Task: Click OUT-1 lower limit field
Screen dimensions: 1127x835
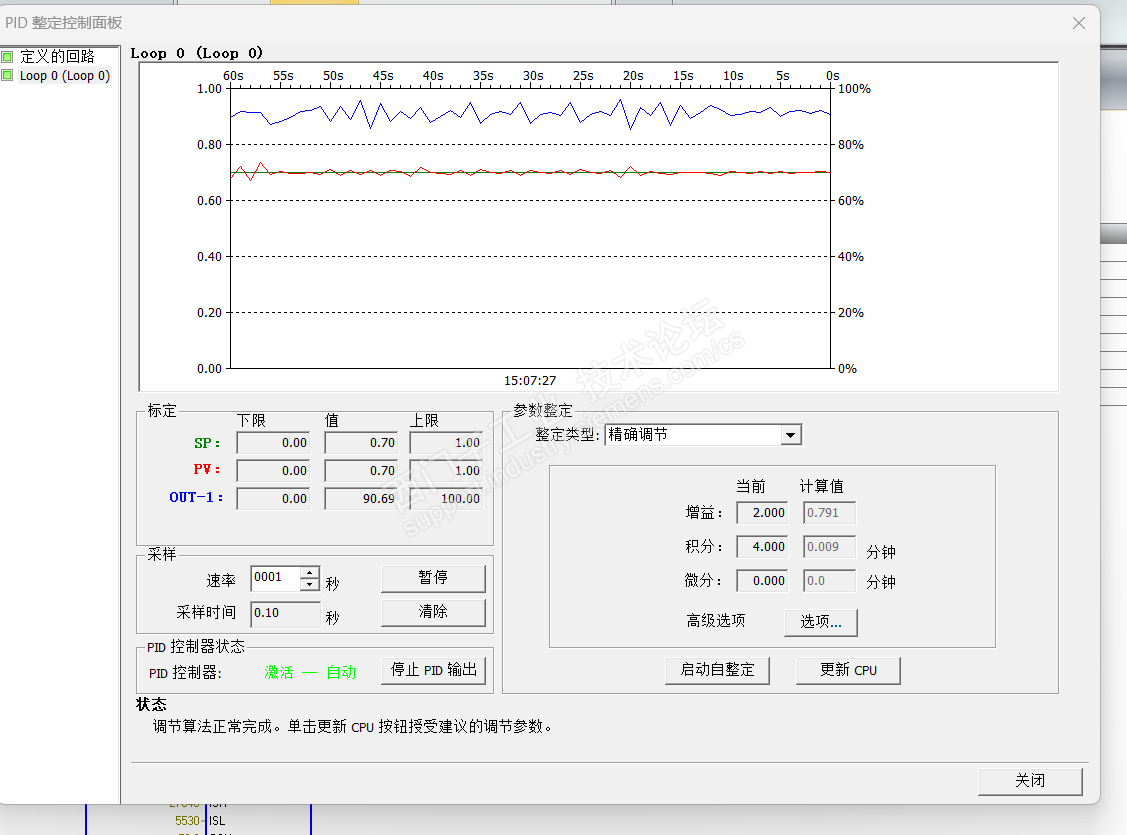Action: (273, 499)
